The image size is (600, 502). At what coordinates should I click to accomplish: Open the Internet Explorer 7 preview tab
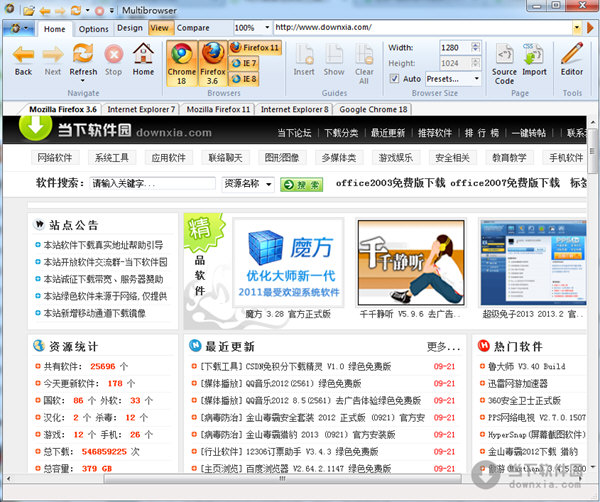tap(141, 109)
